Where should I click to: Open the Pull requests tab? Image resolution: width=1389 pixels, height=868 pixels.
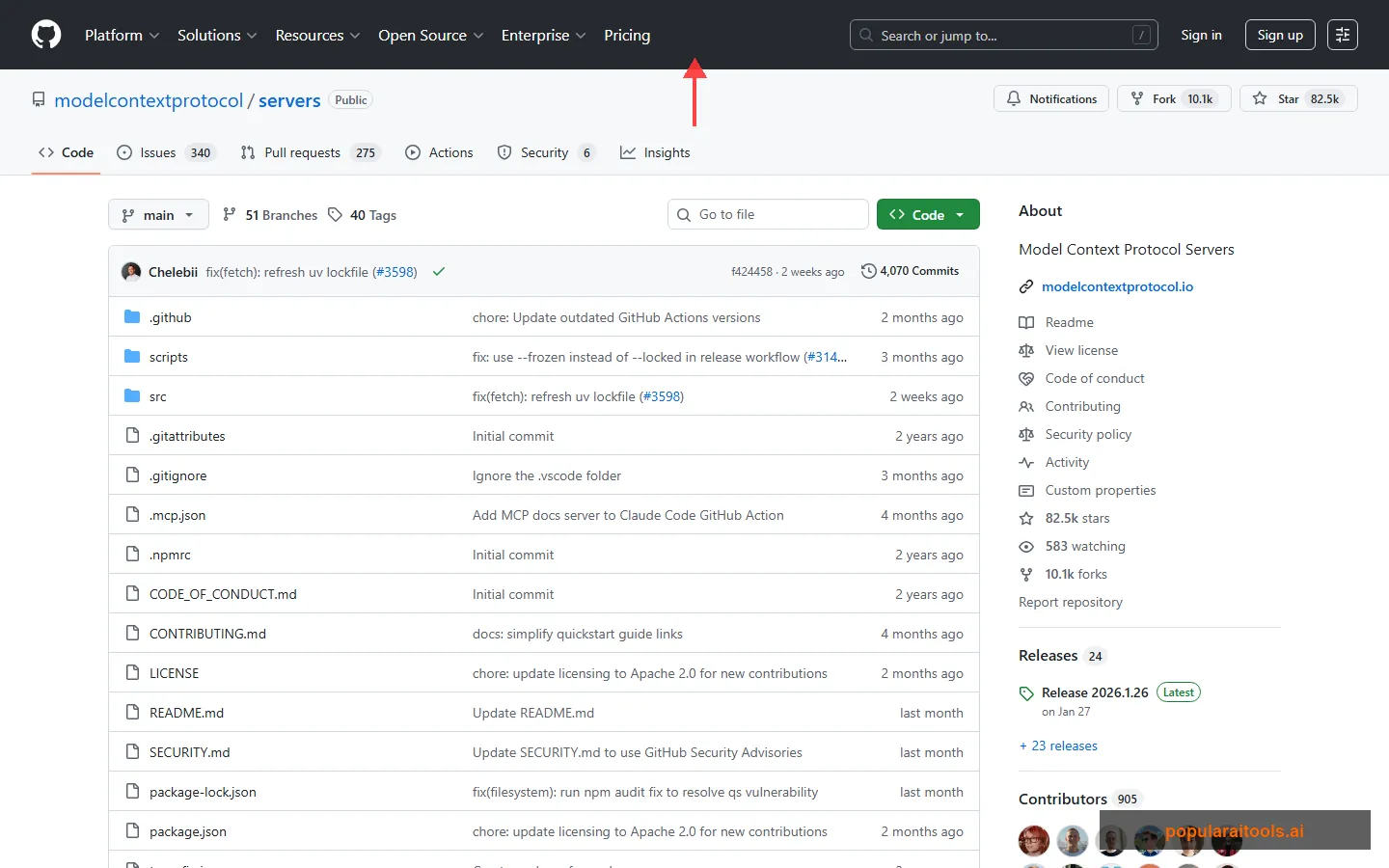coord(302,152)
